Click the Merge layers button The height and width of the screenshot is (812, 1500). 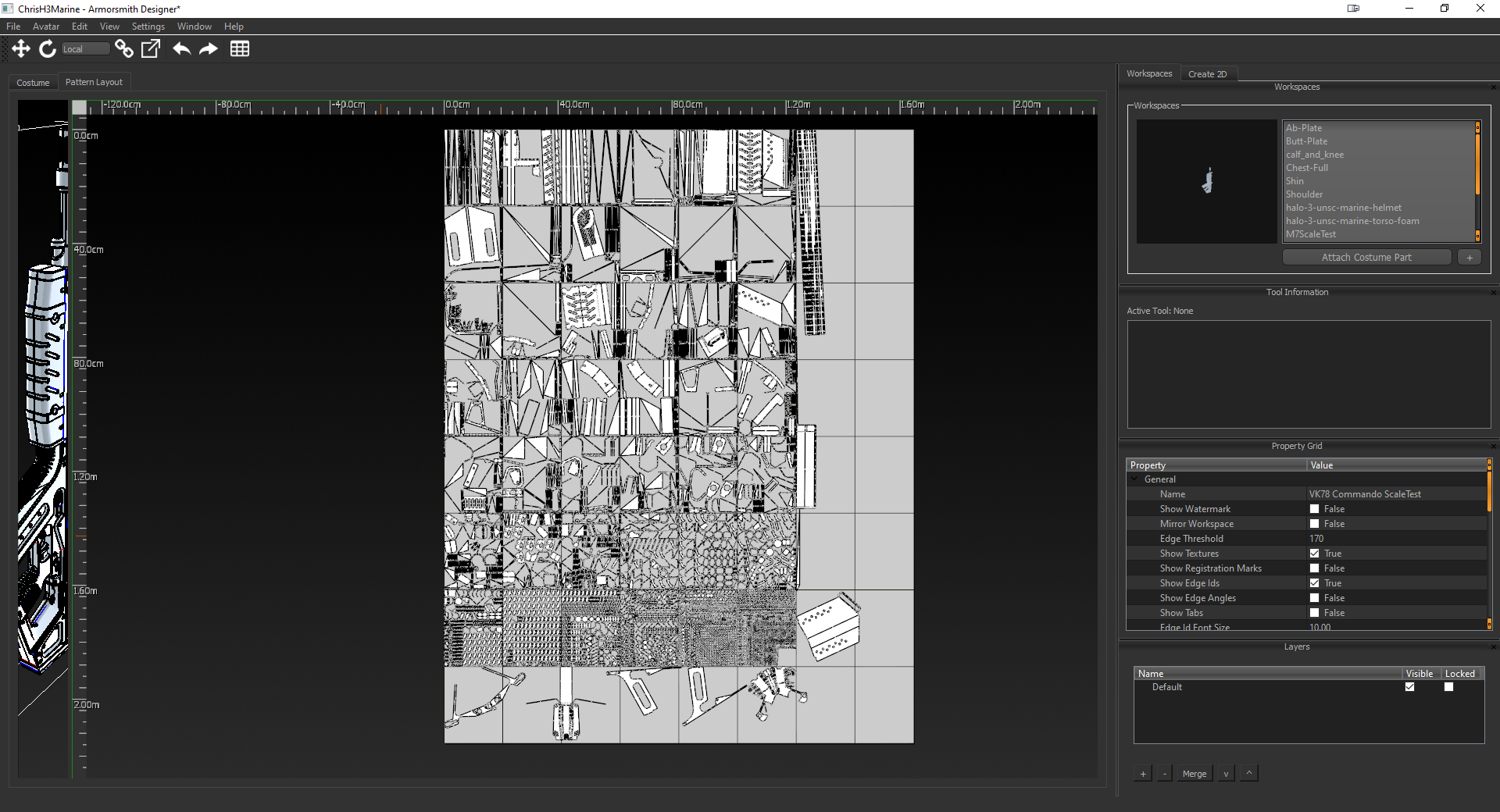(x=1195, y=774)
